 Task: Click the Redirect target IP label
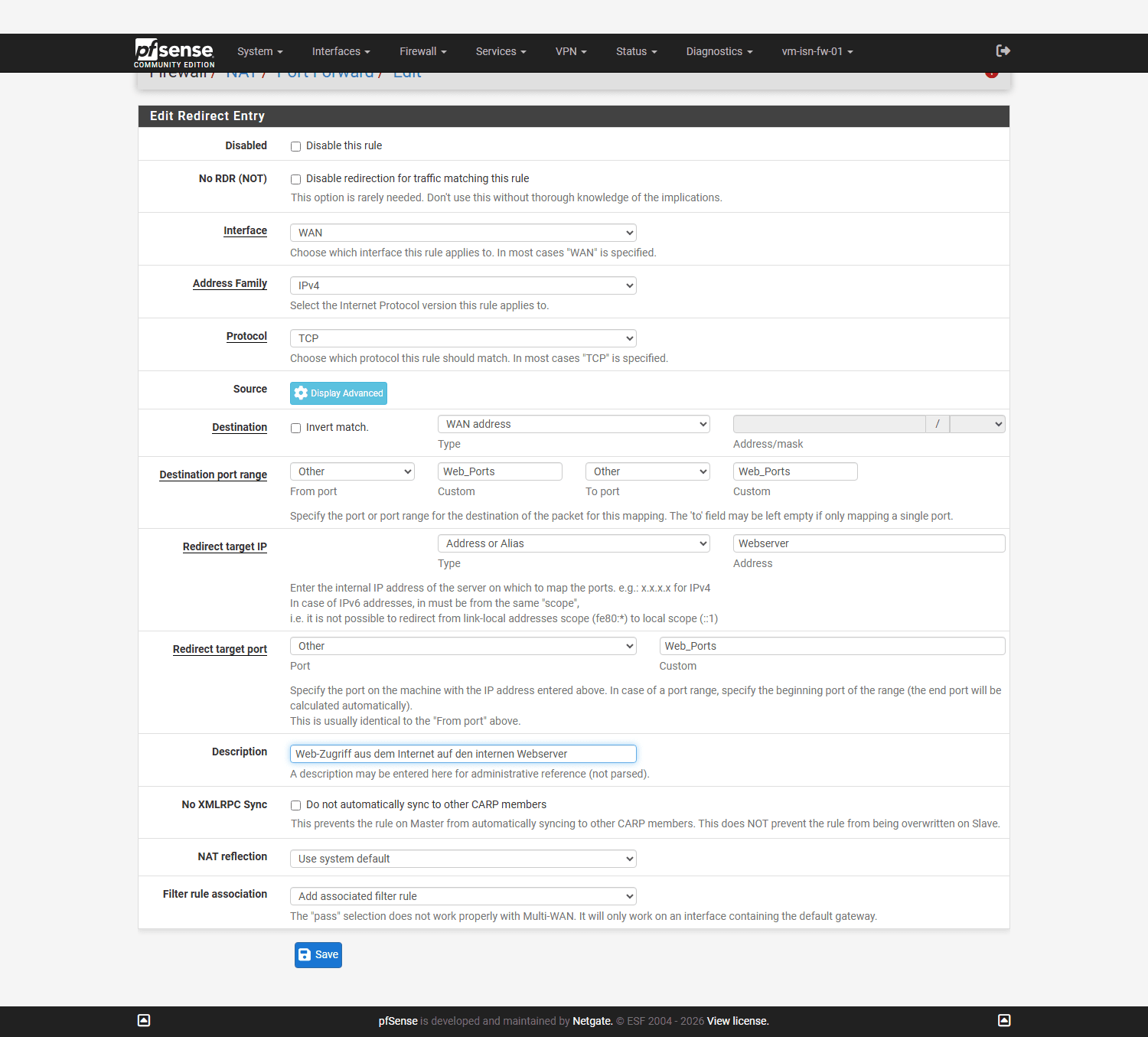(x=225, y=546)
